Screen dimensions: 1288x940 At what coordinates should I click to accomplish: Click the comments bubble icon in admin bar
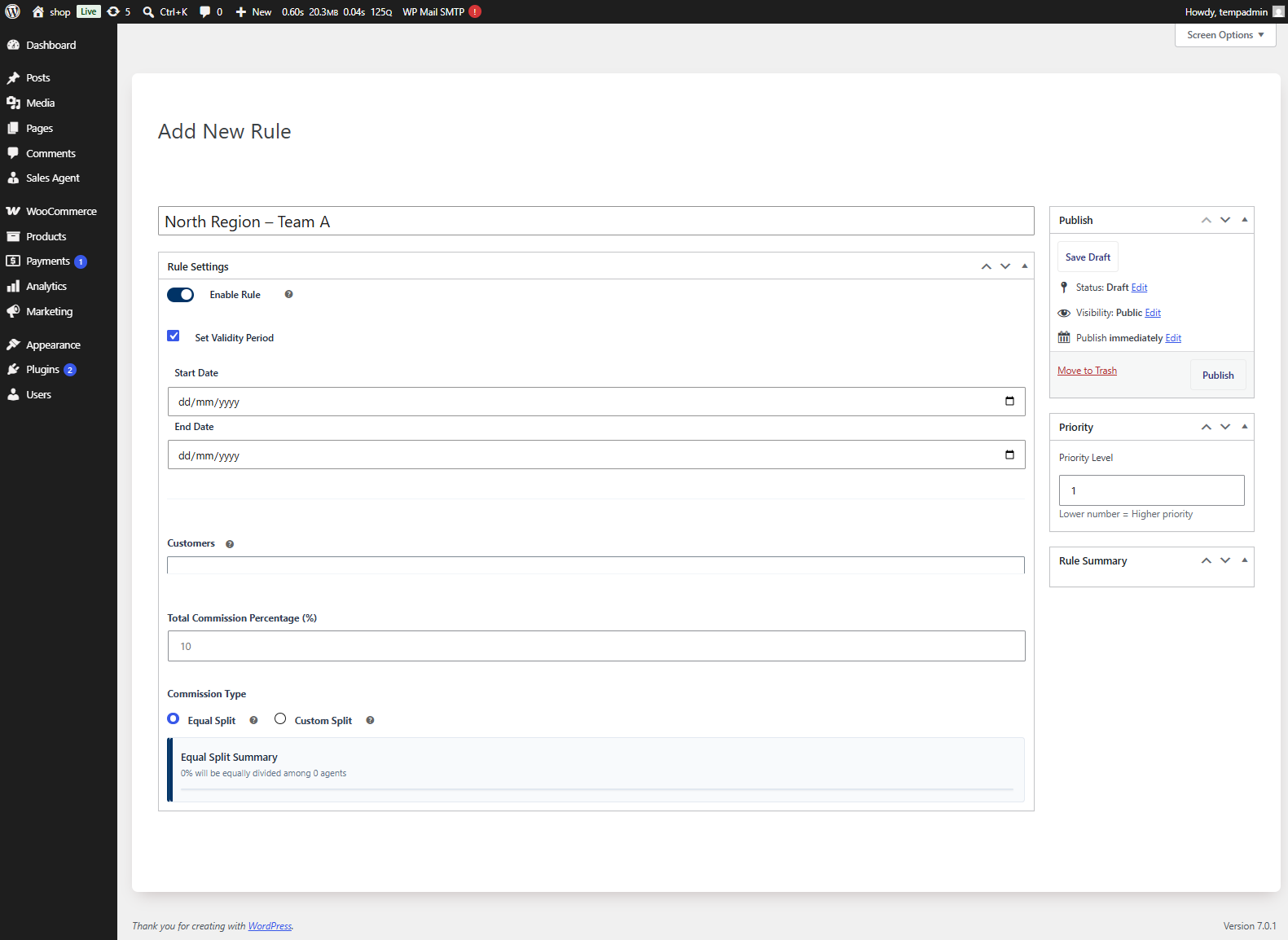(x=205, y=11)
